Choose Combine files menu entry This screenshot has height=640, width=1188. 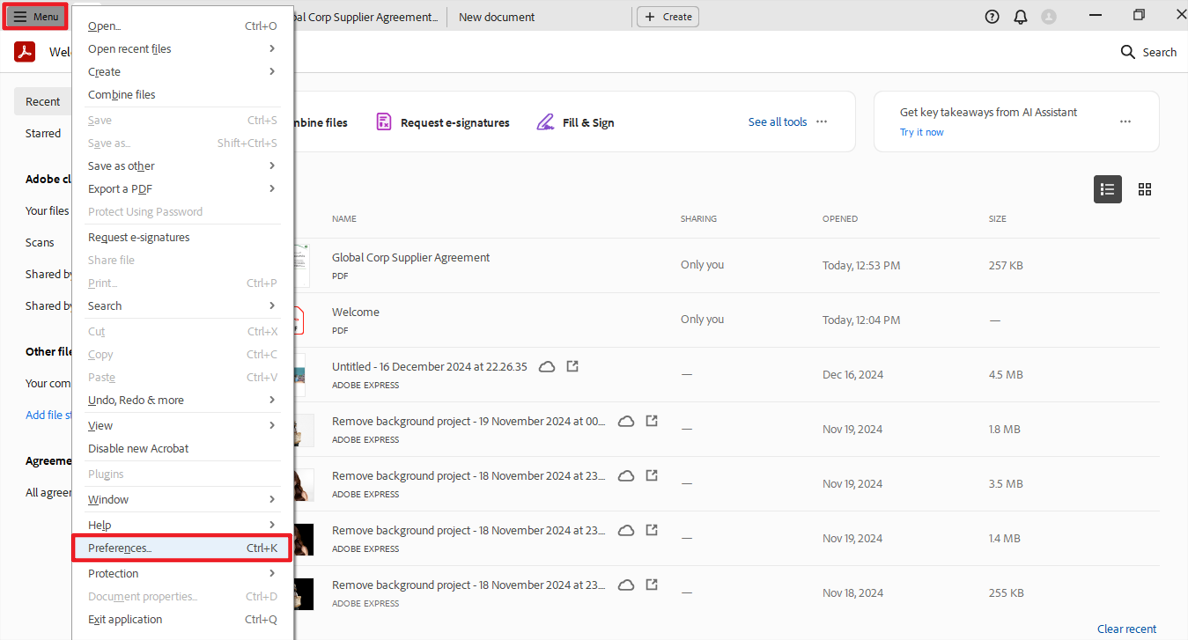122,95
